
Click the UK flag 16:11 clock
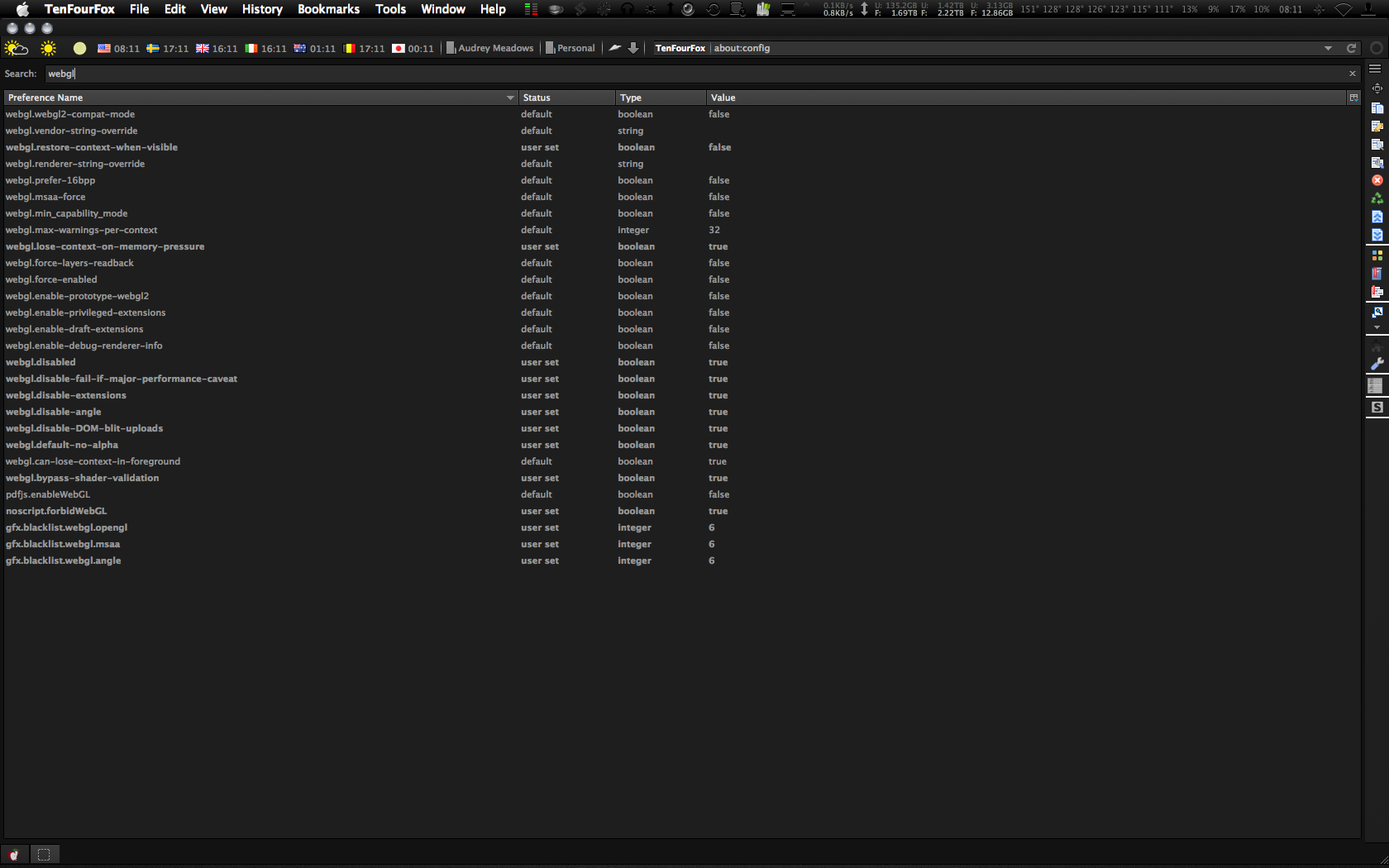pyautogui.click(x=217, y=49)
